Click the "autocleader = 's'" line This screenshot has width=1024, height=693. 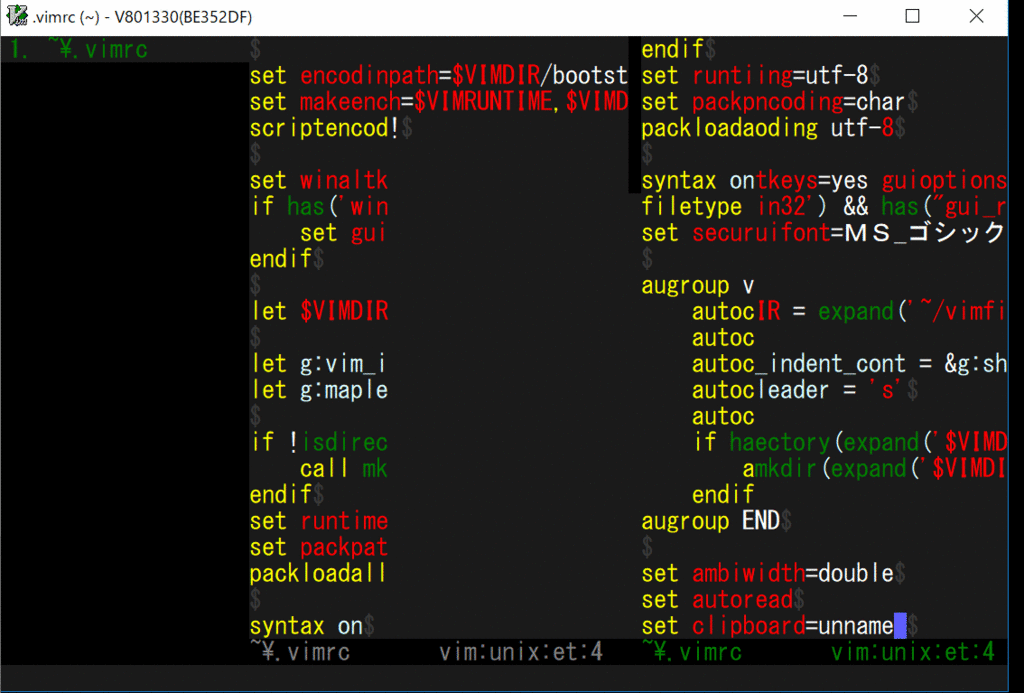pos(797,390)
